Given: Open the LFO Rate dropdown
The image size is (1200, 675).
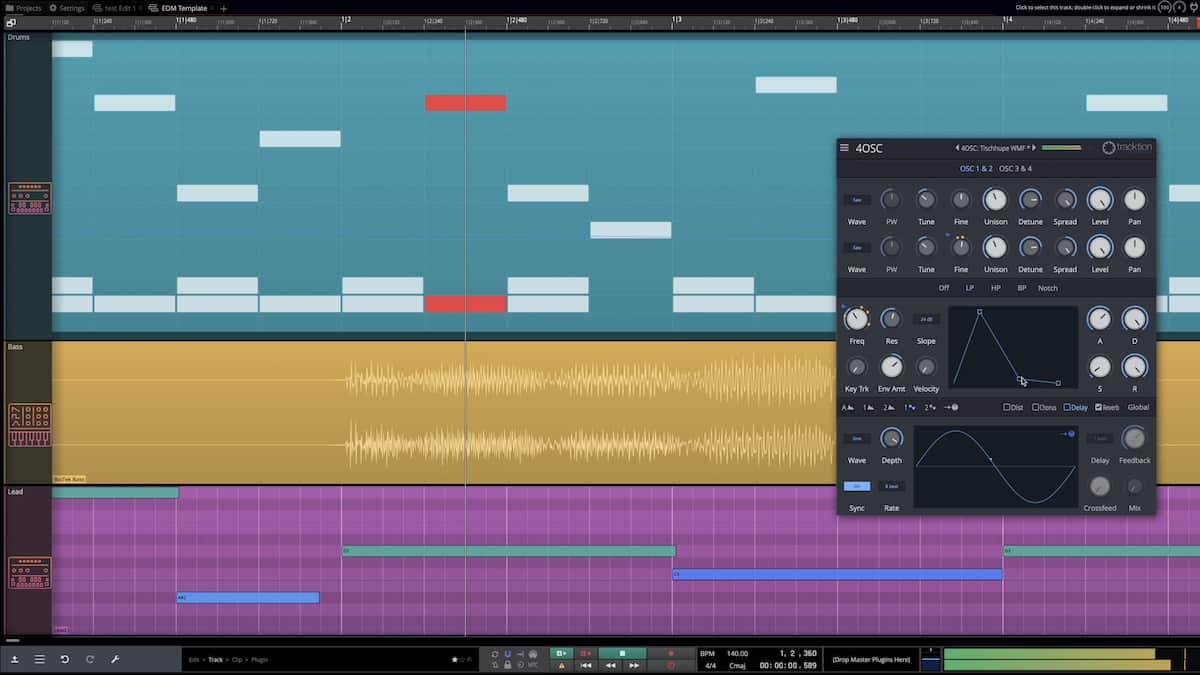Looking at the screenshot, I should 891,486.
